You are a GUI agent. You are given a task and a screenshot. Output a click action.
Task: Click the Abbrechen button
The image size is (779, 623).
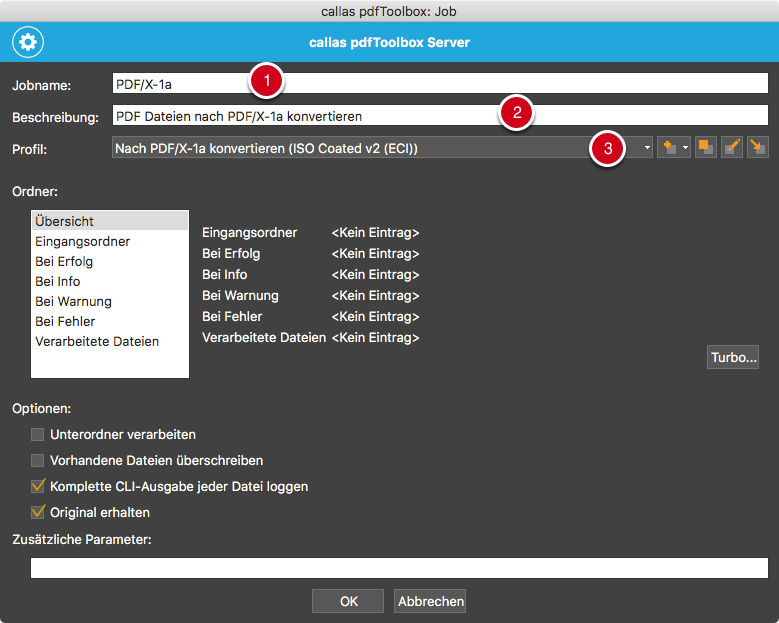430,601
